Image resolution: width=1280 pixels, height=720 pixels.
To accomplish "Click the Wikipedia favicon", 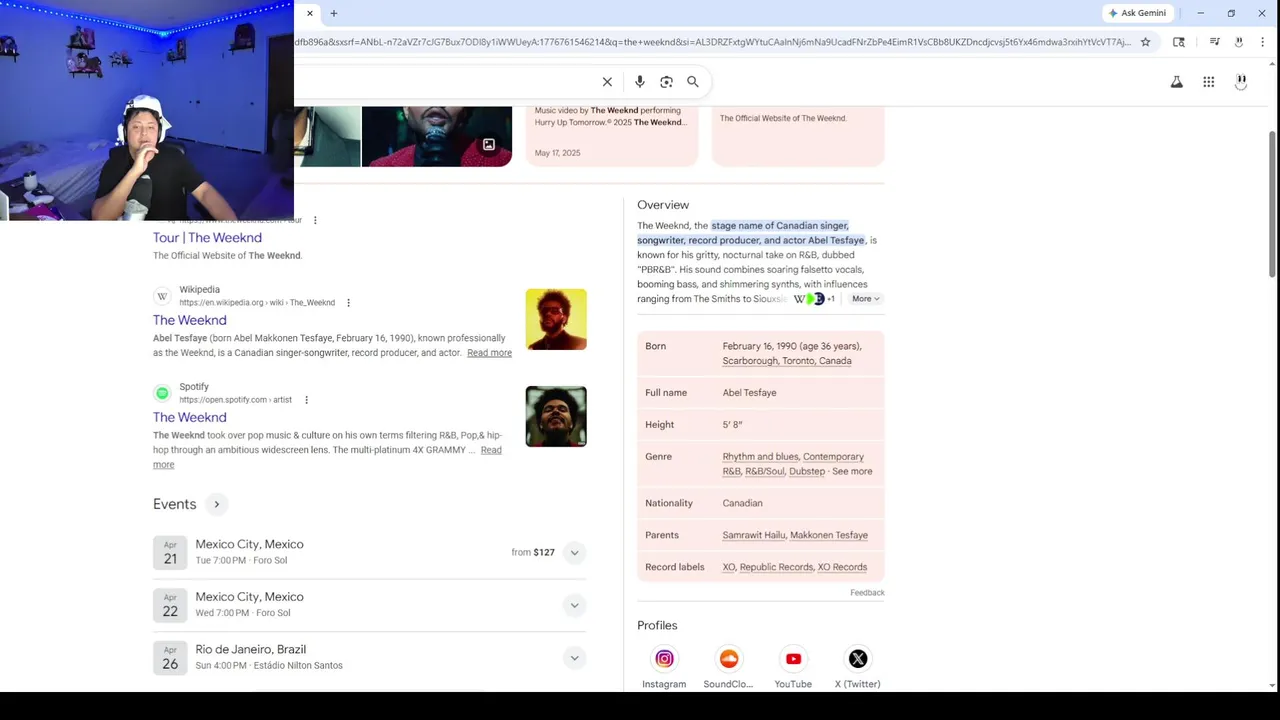I will click(162, 296).
